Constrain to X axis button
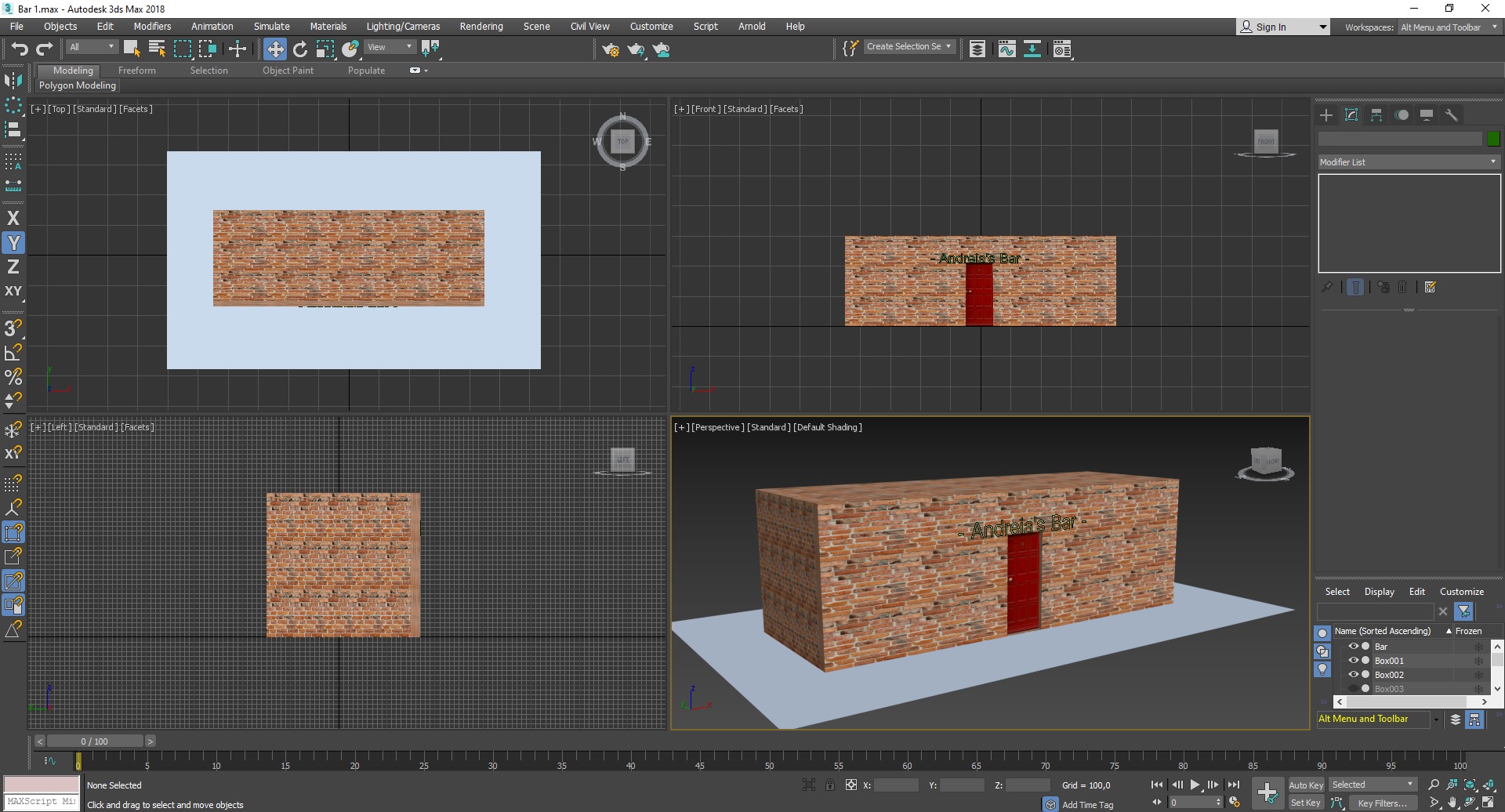The width and height of the screenshot is (1505, 812). [13, 219]
